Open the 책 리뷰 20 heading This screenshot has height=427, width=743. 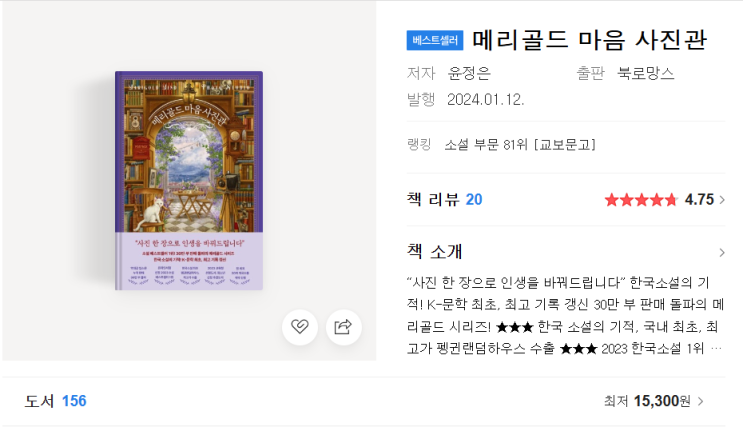pyautogui.click(x=444, y=200)
